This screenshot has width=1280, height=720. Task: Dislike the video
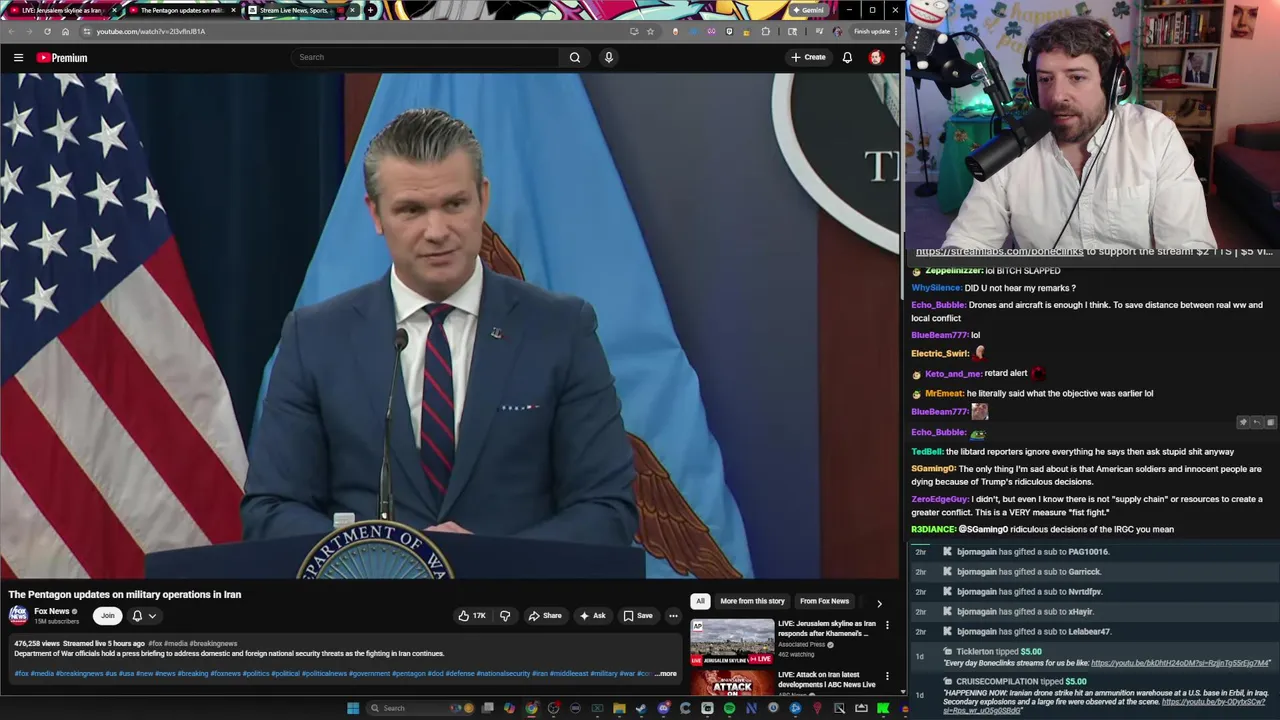(505, 615)
